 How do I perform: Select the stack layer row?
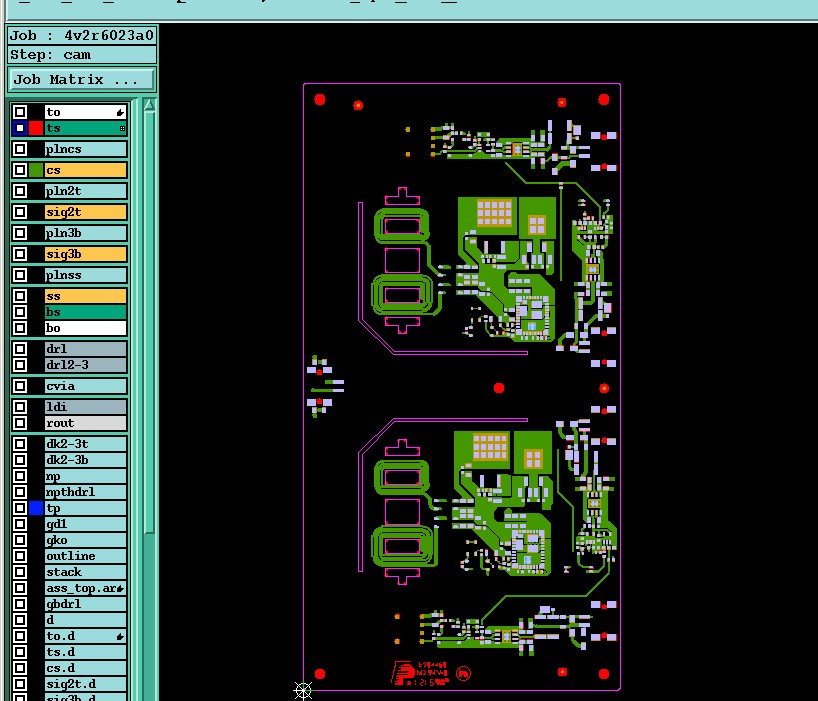click(x=86, y=572)
